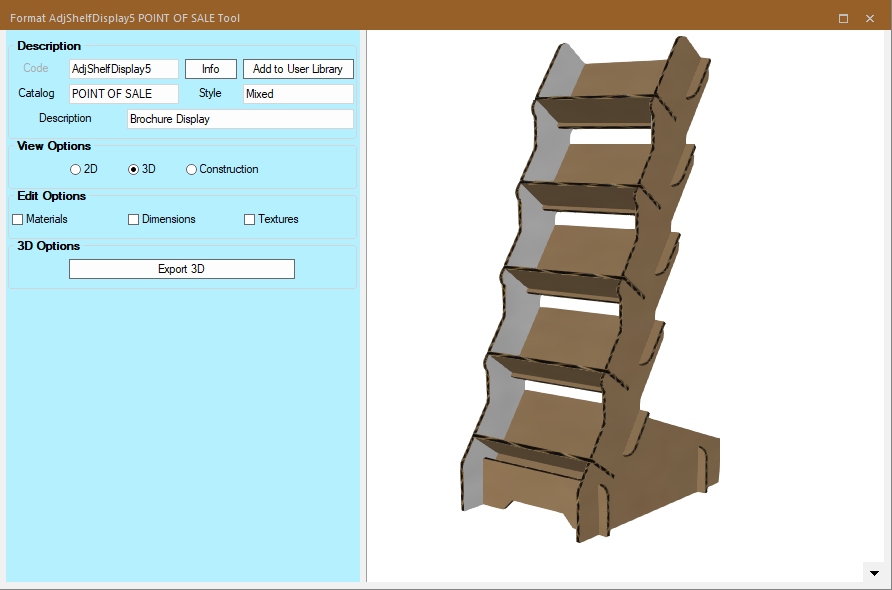Open the dropdown arrow below 3D preview
This screenshot has height=590, width=892.
(x=874, y=573)
